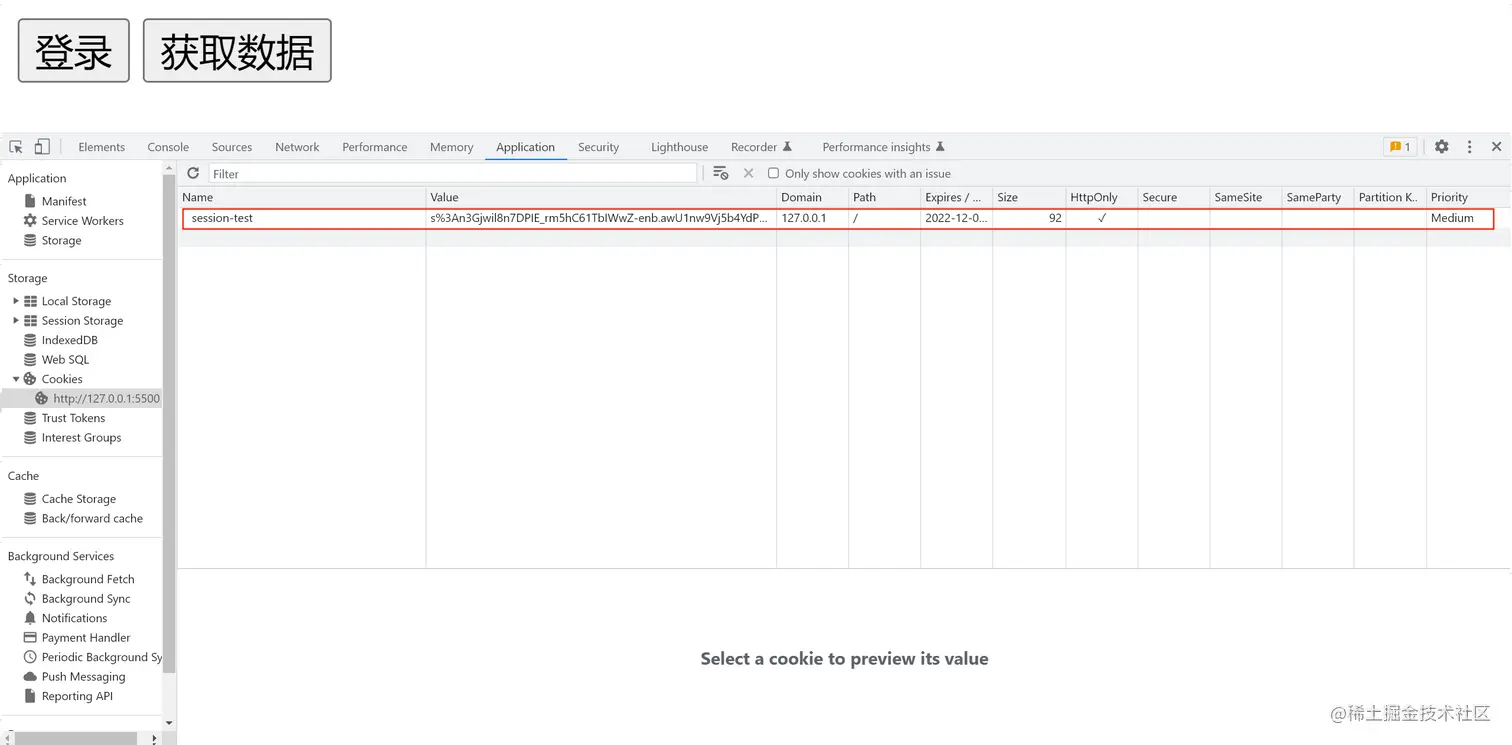This screenshot has height=745, width=1512.
Task: Sort cookies by the Priority column header
Action: (1468, 197)
